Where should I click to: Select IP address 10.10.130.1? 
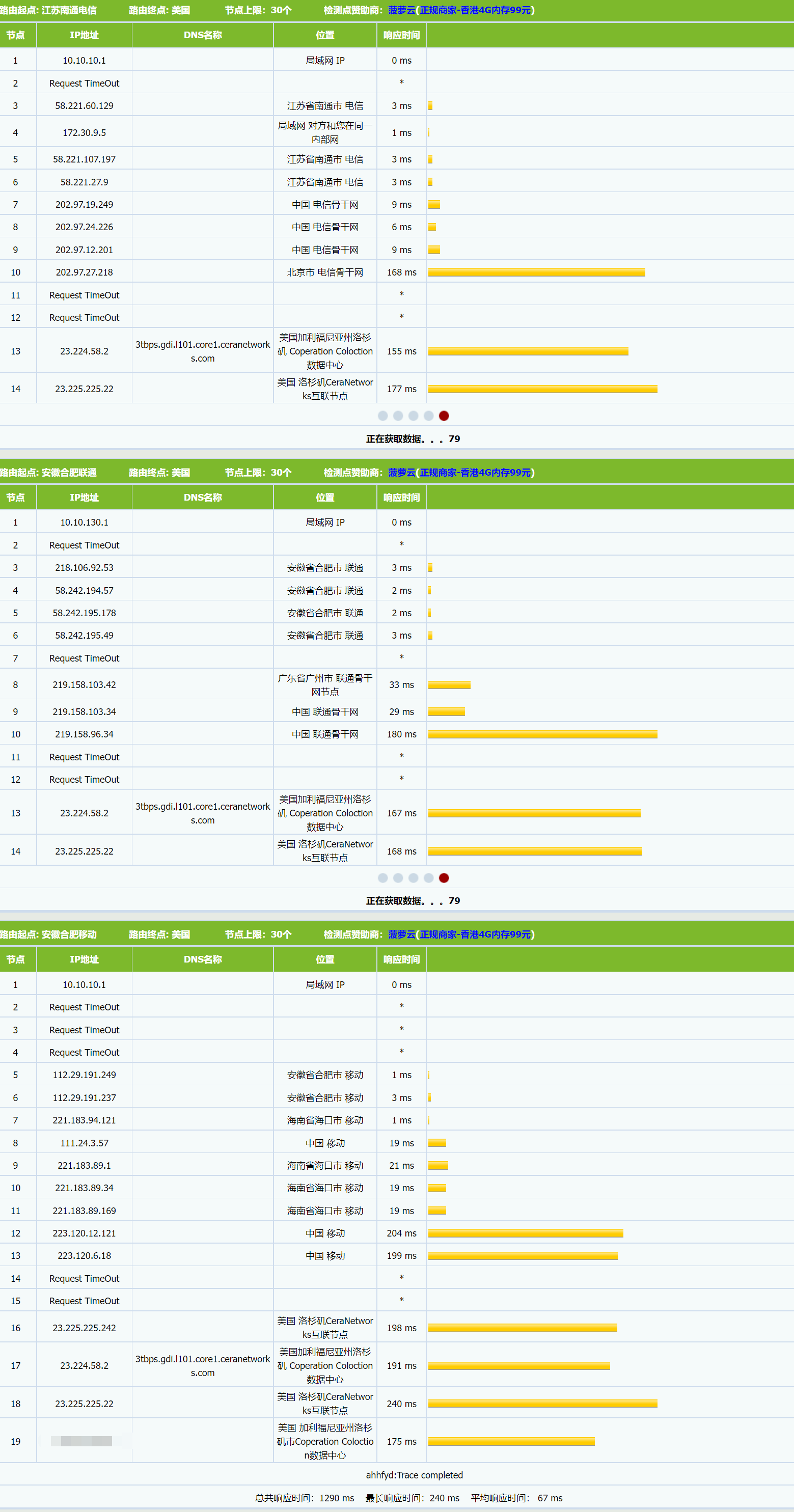[x=85, y=522]
